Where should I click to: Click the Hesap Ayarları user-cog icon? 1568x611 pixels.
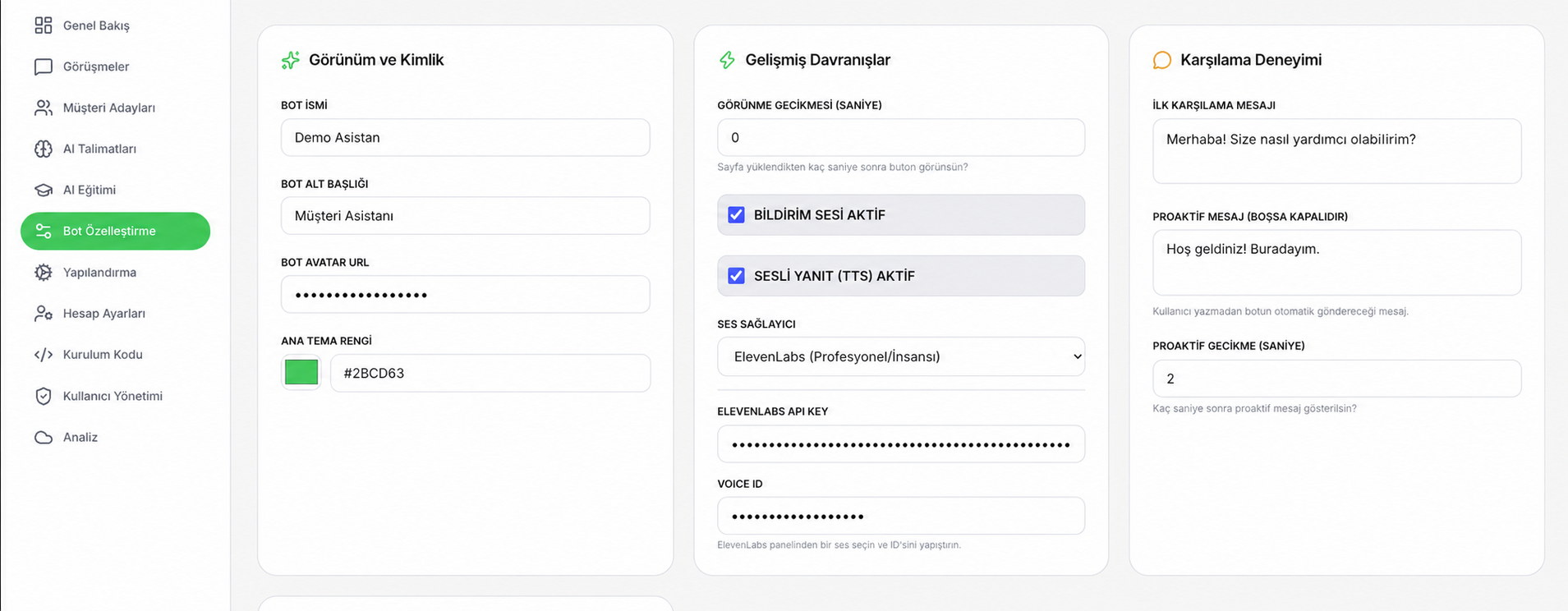[x=44, y=313]
